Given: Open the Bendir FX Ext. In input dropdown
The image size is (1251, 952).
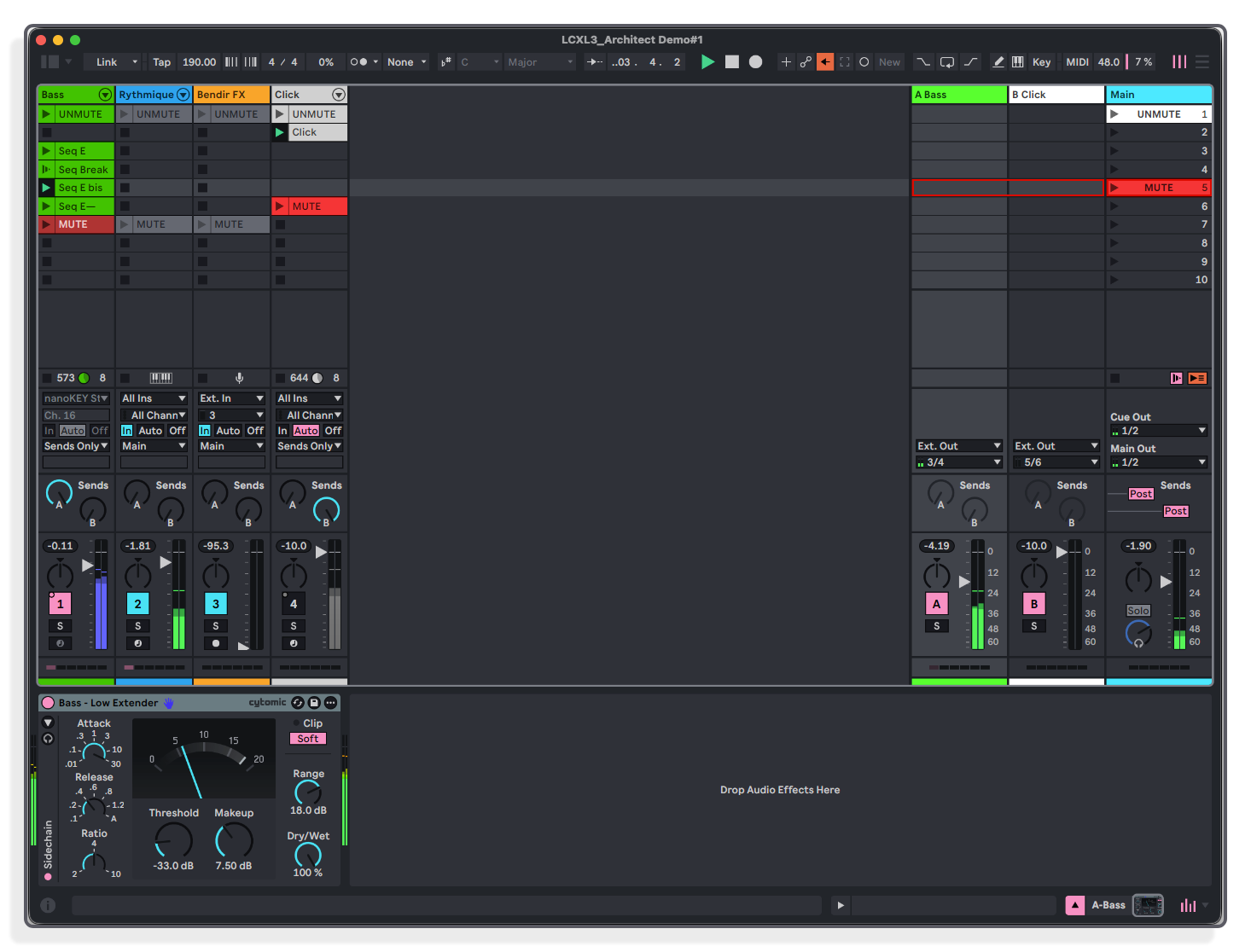Looking at the screenshot, I should [x=231, y=398].
